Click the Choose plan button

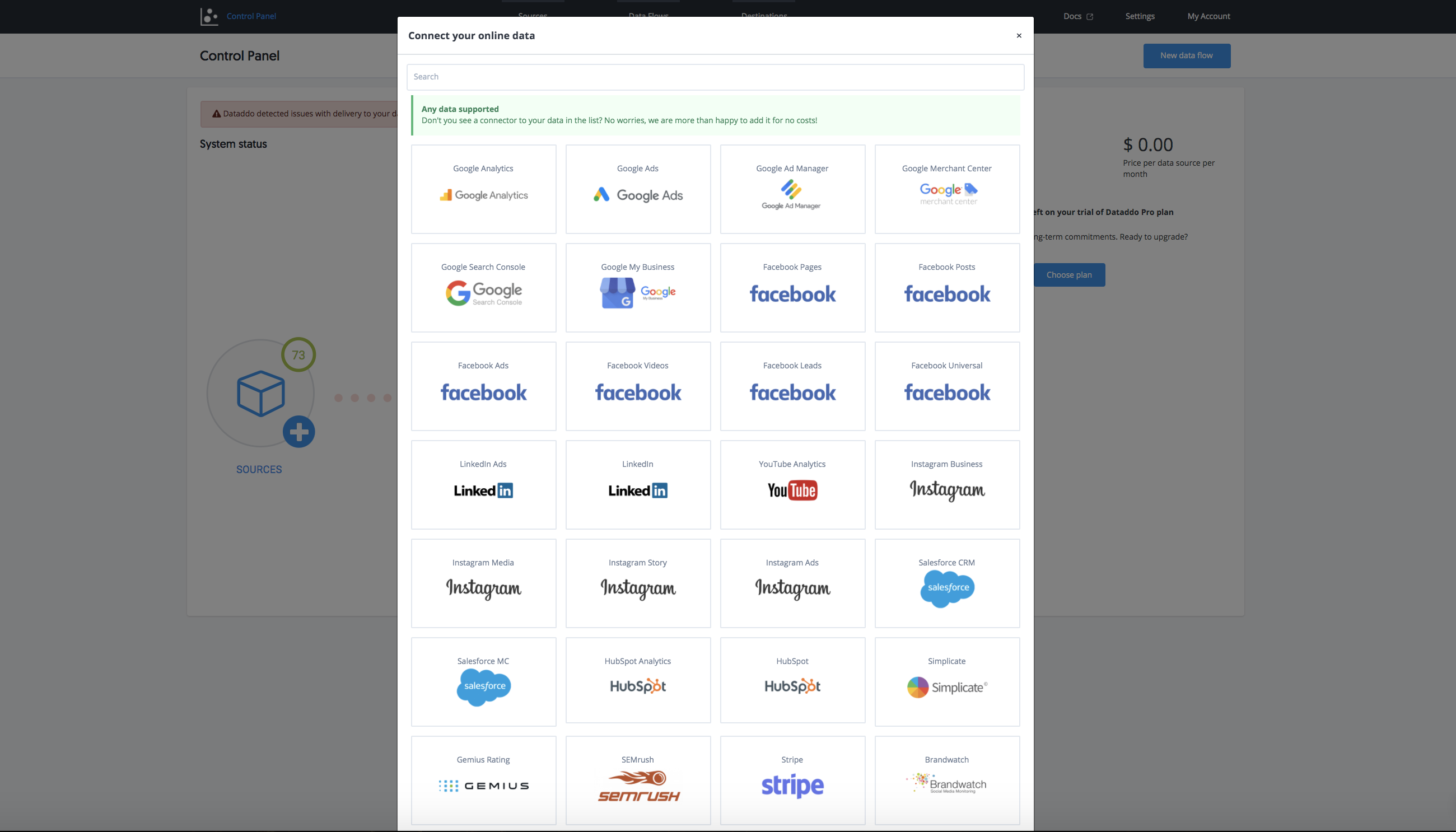pos(1069,275)
